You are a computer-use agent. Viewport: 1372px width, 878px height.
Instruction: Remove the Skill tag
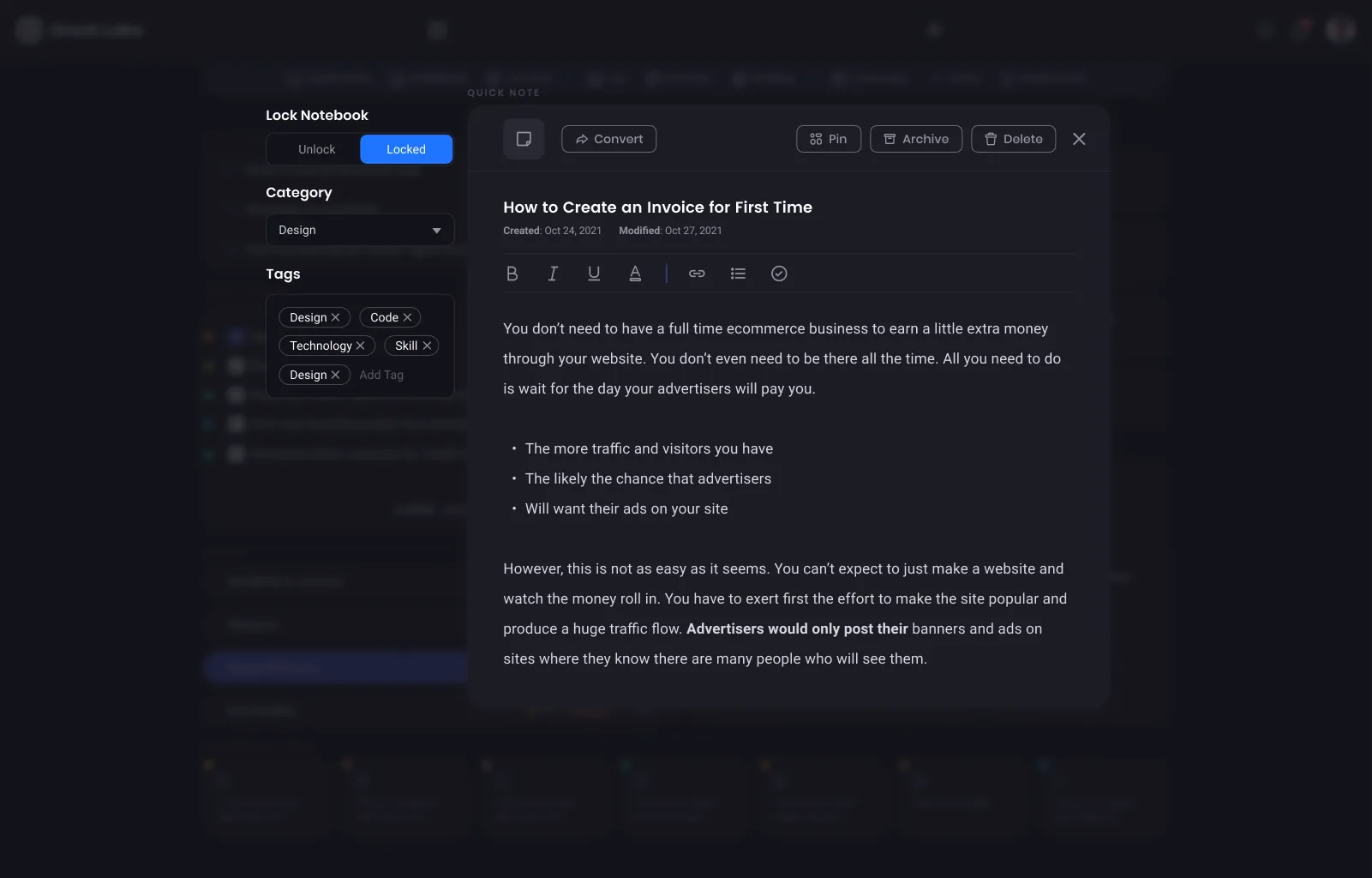(x=427, y=346)
